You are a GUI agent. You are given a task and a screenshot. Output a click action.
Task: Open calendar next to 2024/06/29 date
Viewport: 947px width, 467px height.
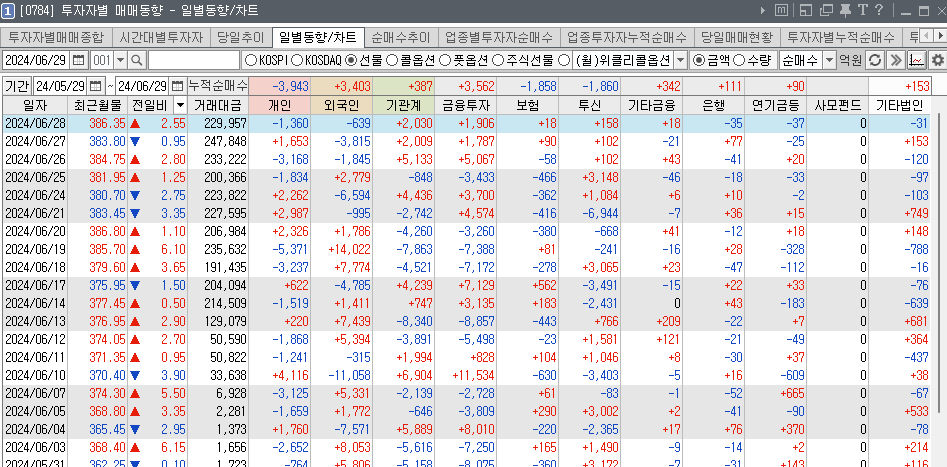click(x=77, y=61)
